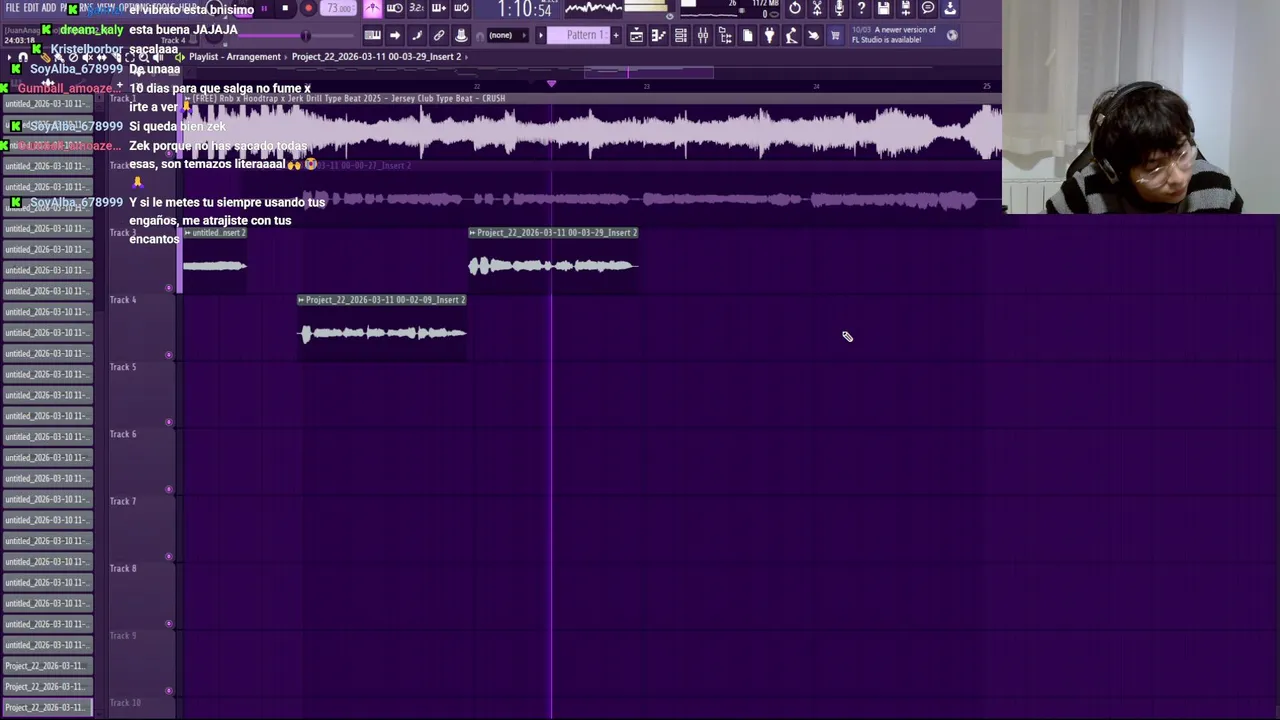This screenshot has width=1280, height=720.
Task: Open the Channel rack
Action: coord(681,36)
